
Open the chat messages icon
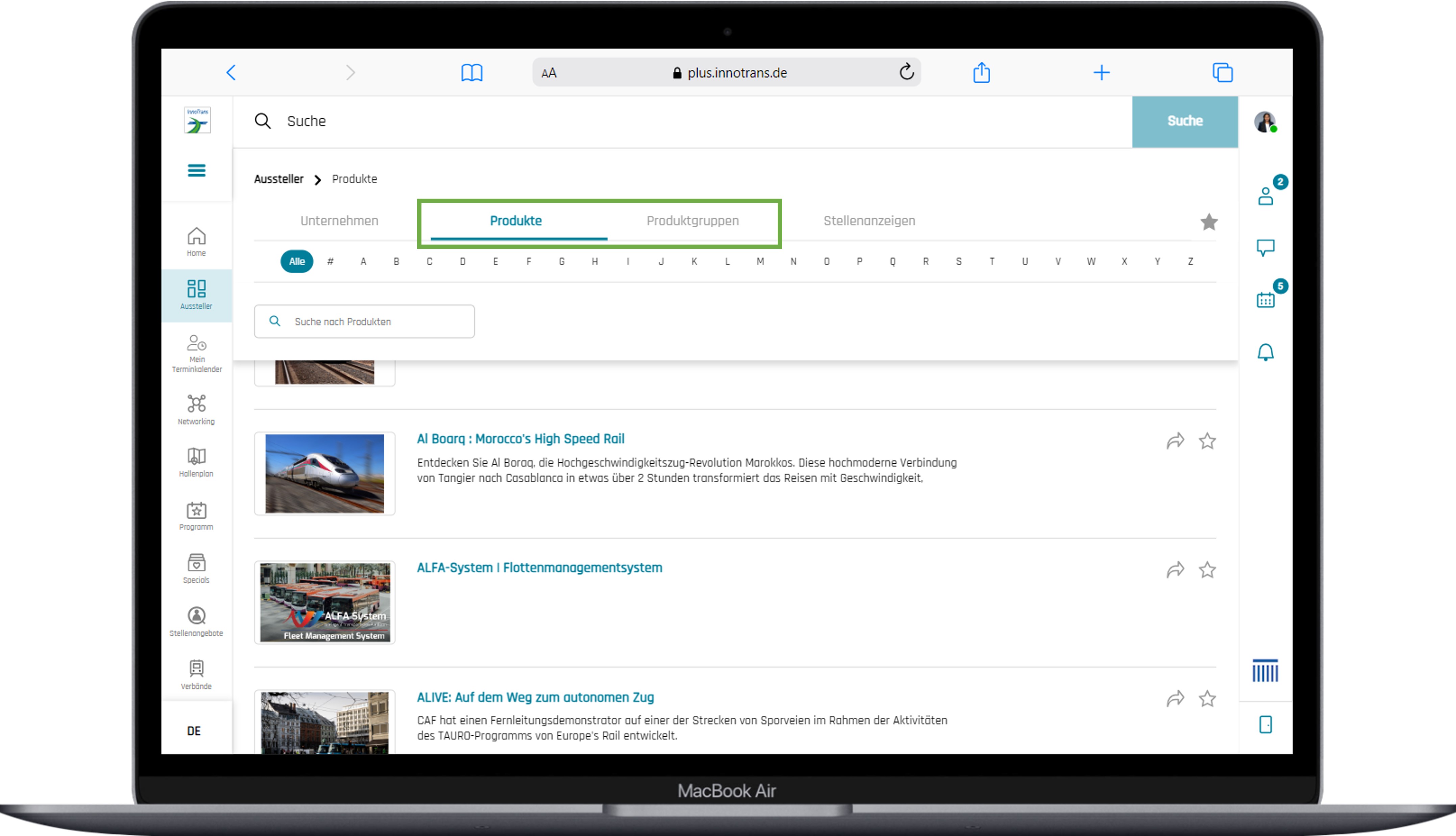pos(1265,248)
